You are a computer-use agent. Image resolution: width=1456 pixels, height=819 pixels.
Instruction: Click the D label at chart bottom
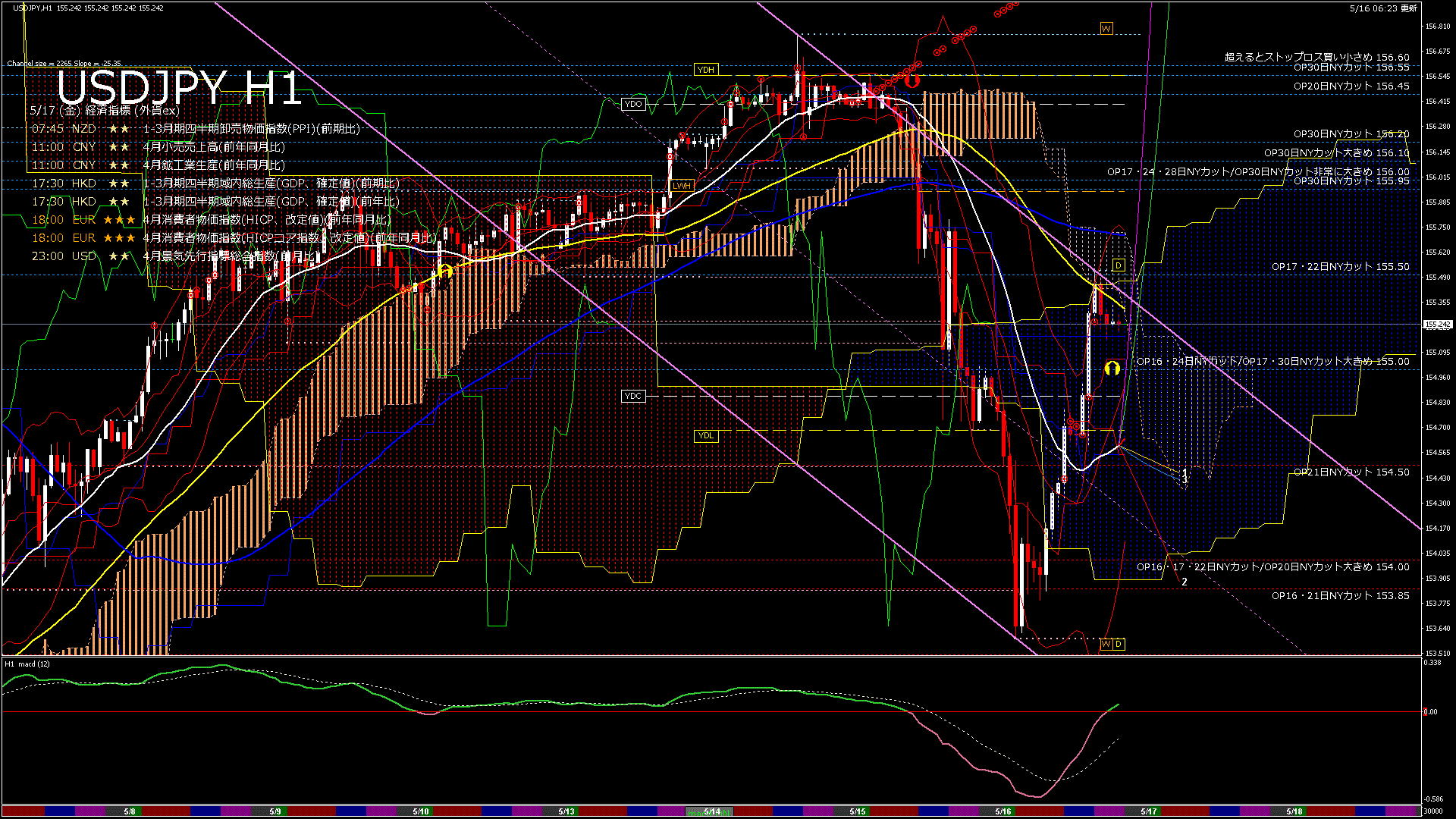click(1119, 644)
